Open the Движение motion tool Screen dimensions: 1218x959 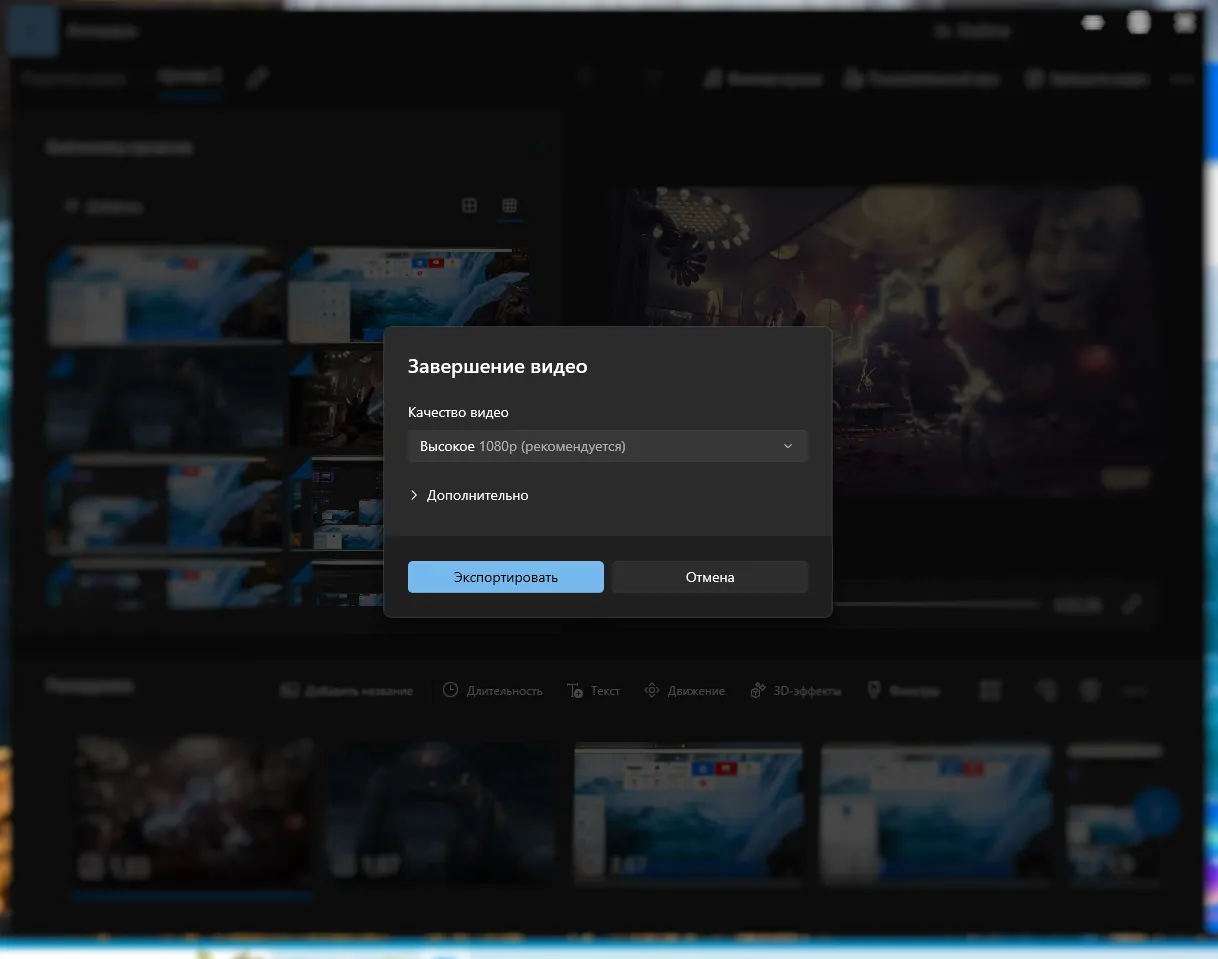(x=685, y=690)
